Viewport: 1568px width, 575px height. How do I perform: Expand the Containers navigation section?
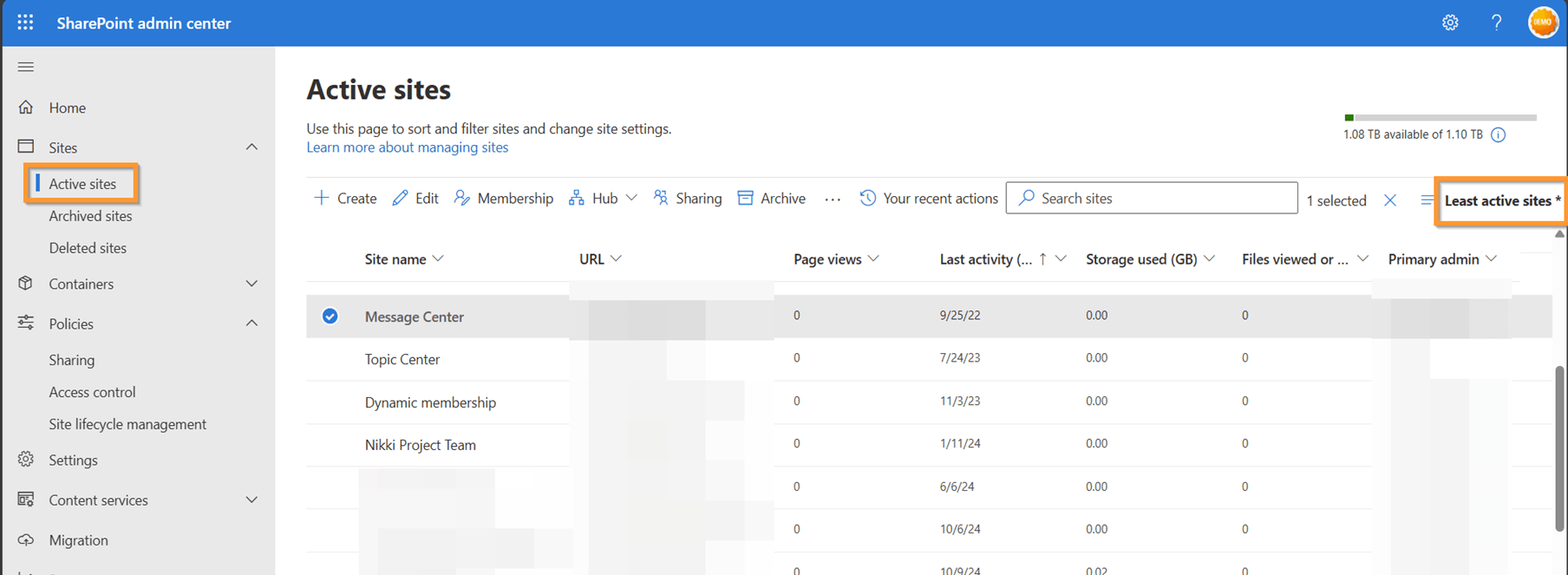[x=252, y=284]
